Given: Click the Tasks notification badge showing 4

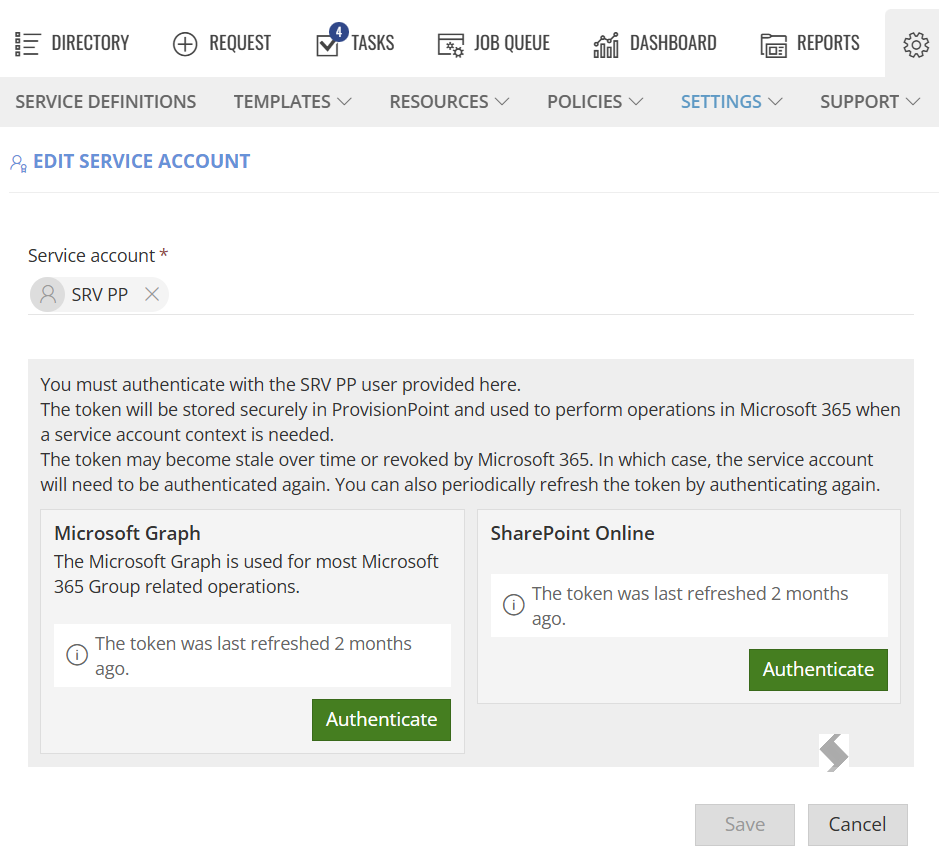Looking at the screenshot, I should click(338, 31).
